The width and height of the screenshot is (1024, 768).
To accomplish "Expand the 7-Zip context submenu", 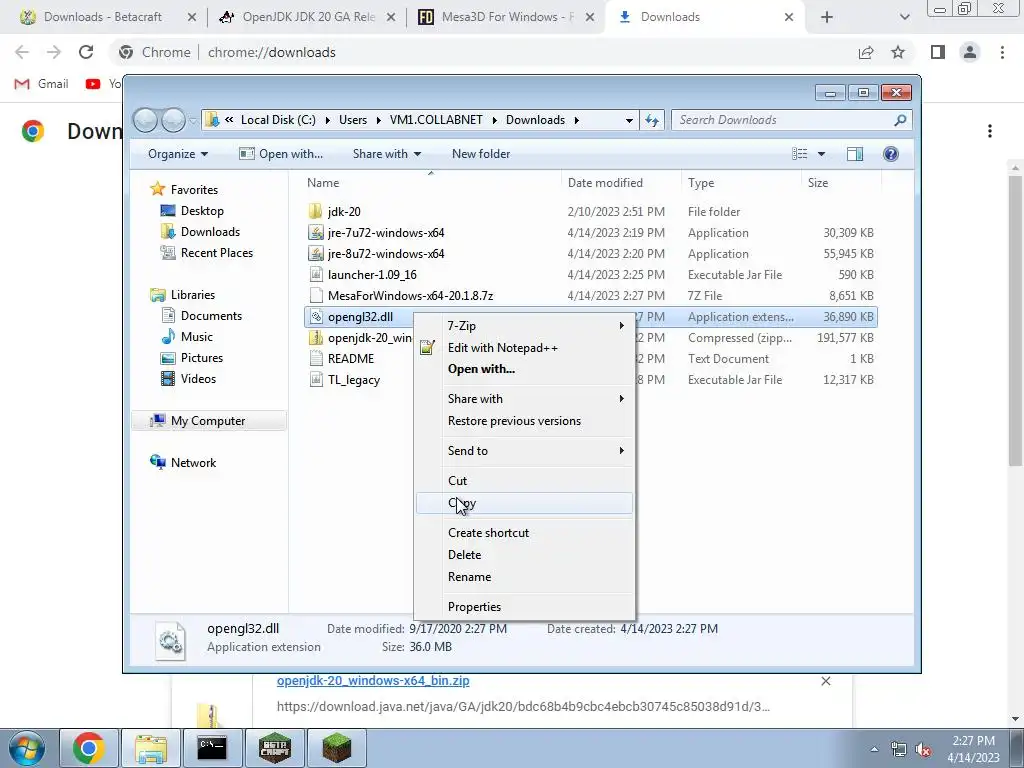I will 524,326.
